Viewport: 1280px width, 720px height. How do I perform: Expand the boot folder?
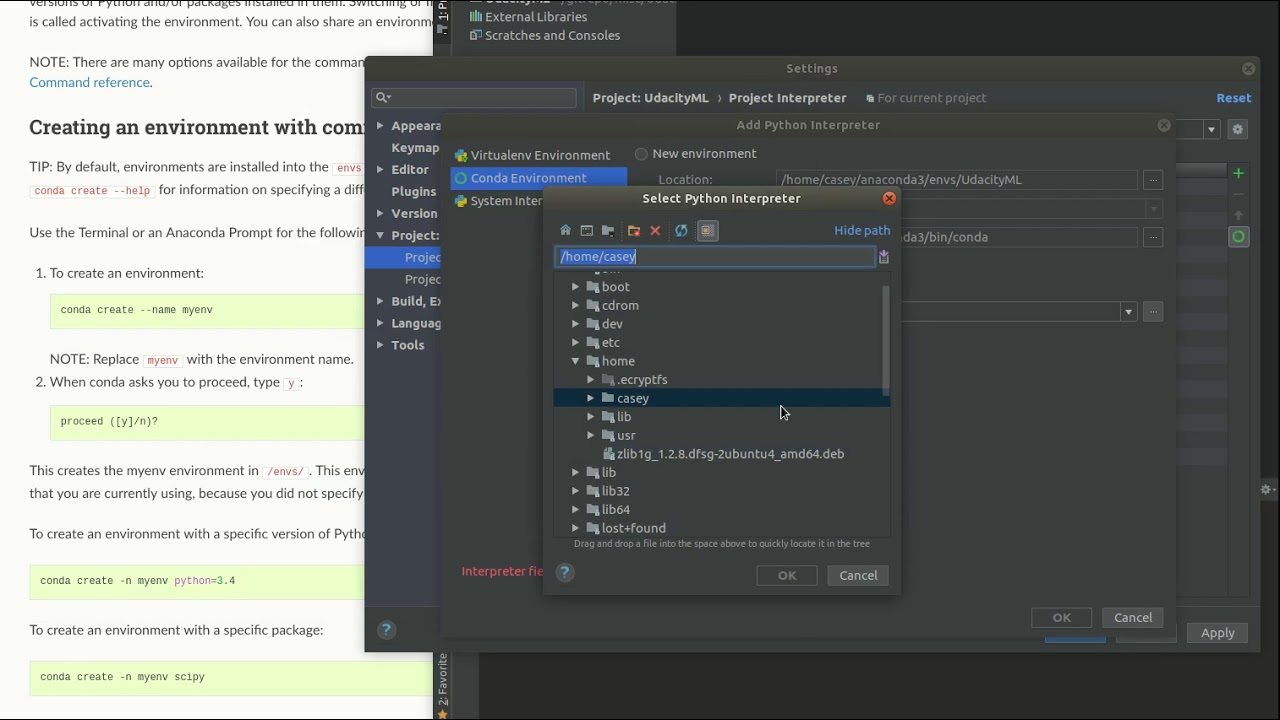(x=575, y=287)
